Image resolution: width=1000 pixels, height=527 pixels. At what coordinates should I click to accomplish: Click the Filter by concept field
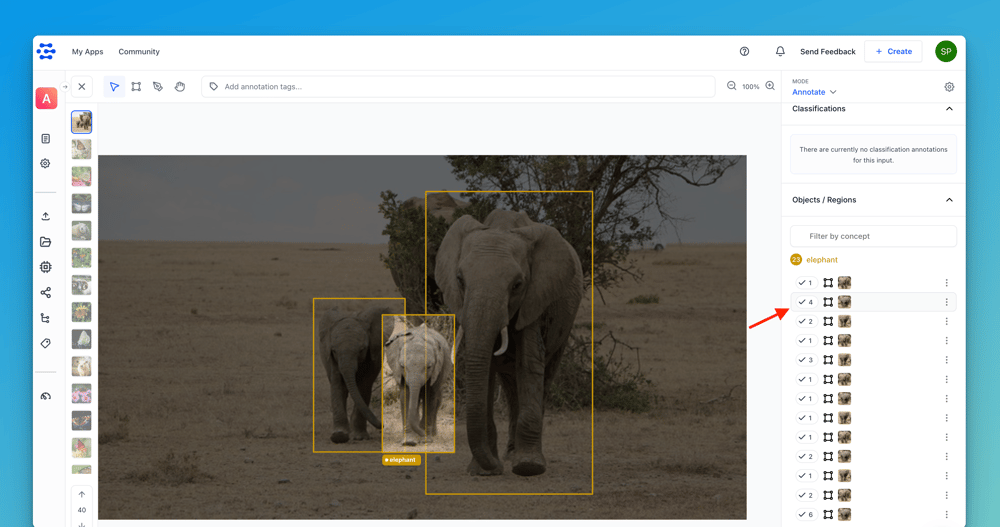coord(873,236)
